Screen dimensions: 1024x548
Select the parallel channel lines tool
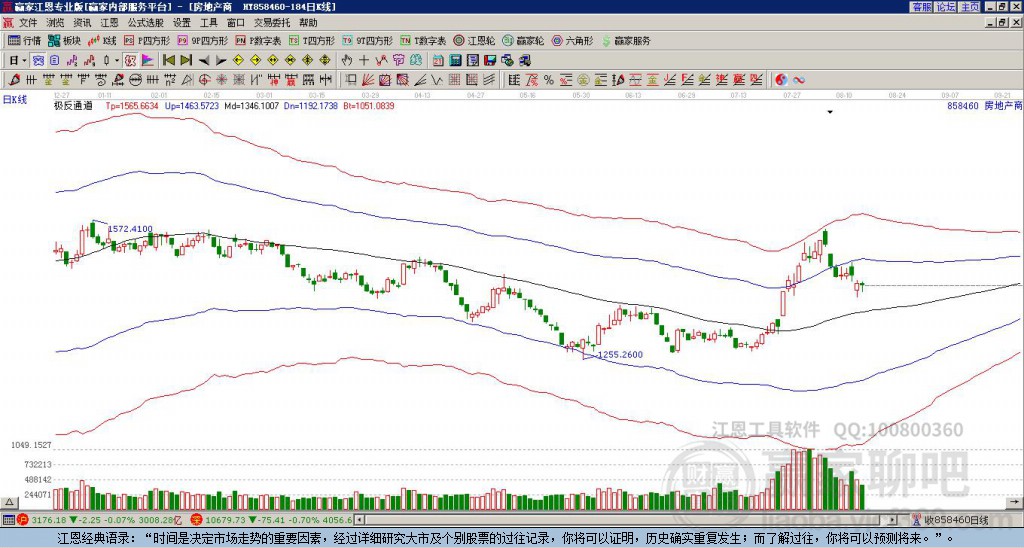[489, 80]
